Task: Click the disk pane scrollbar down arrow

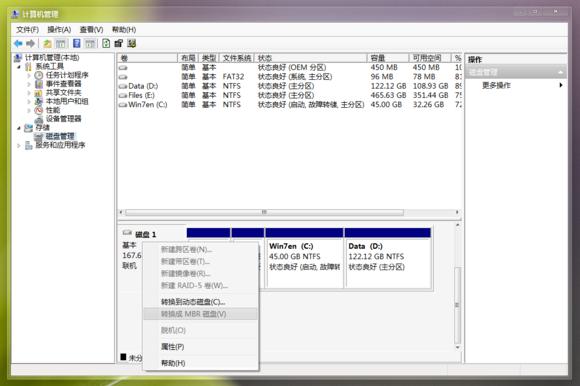Action: click(458, 348)
